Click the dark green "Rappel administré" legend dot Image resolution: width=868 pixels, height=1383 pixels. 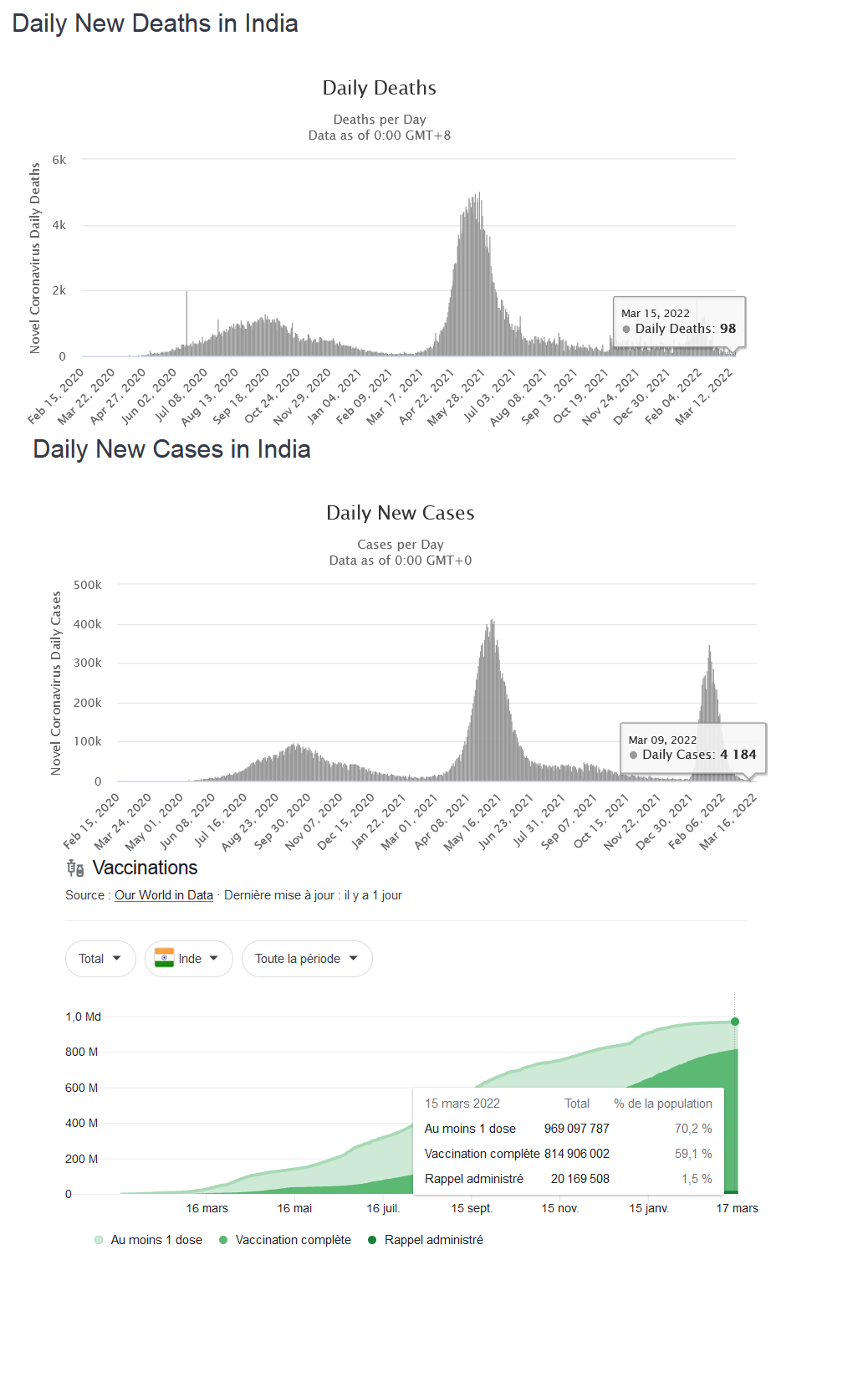[x=372, y=1240]
